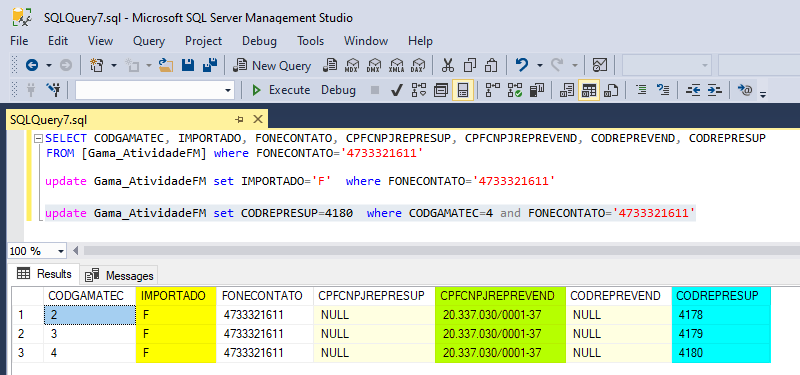Toggle Include Actual Execution Plan
The height and width of the screenshot is (375, 800).
492,90
